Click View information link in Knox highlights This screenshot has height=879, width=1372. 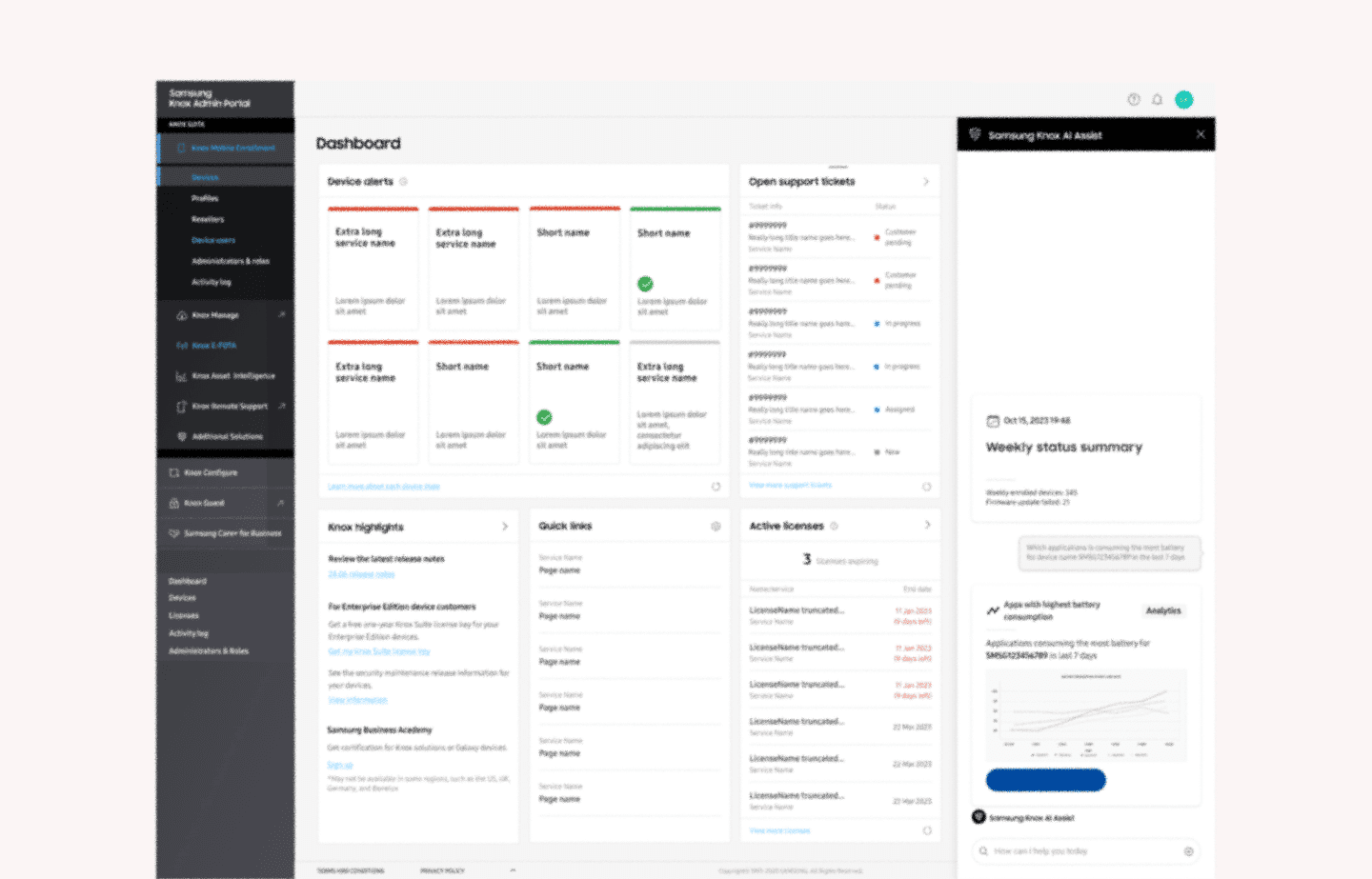357,700
